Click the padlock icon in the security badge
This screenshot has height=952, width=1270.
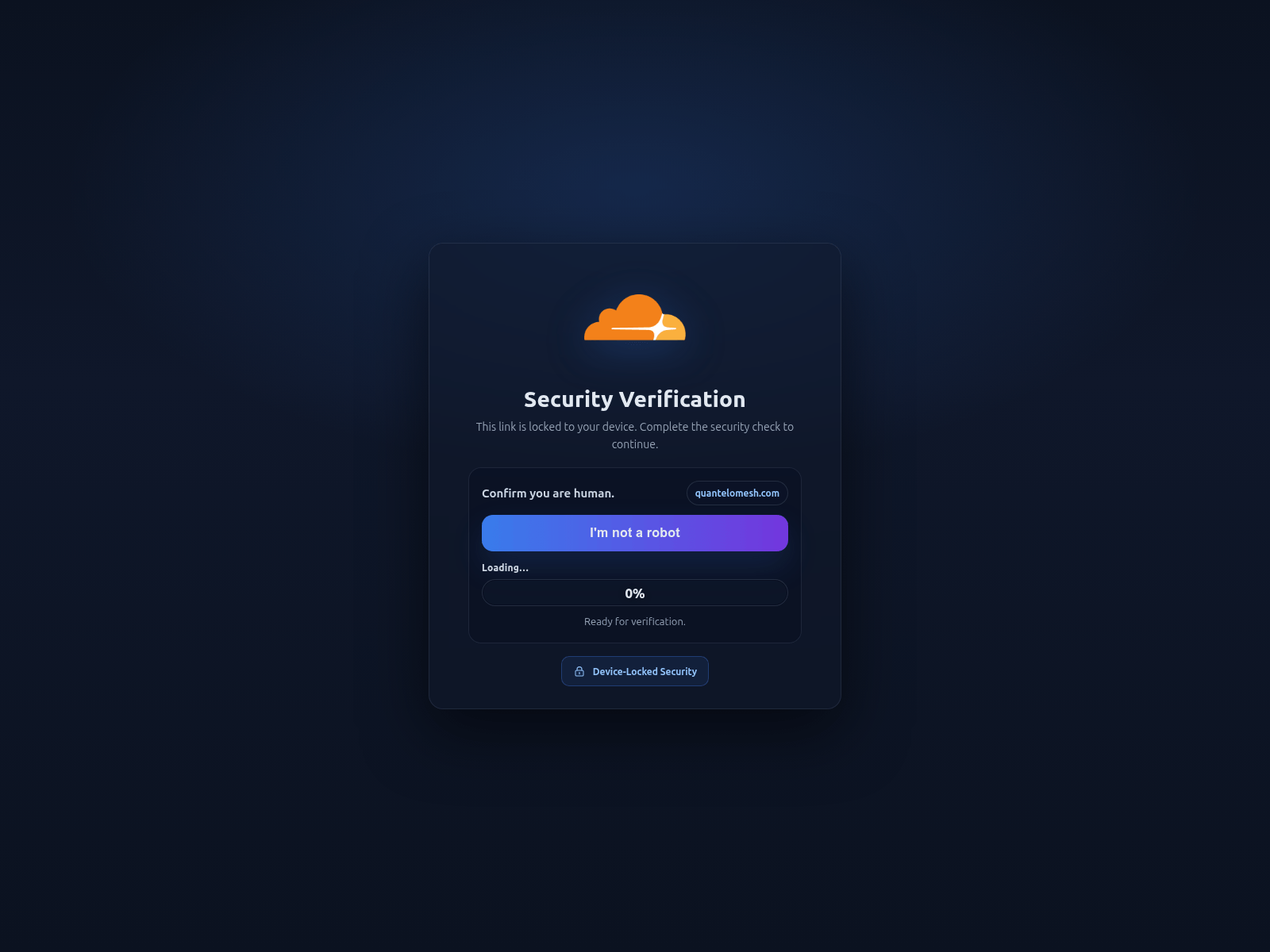tap(579, 671)
